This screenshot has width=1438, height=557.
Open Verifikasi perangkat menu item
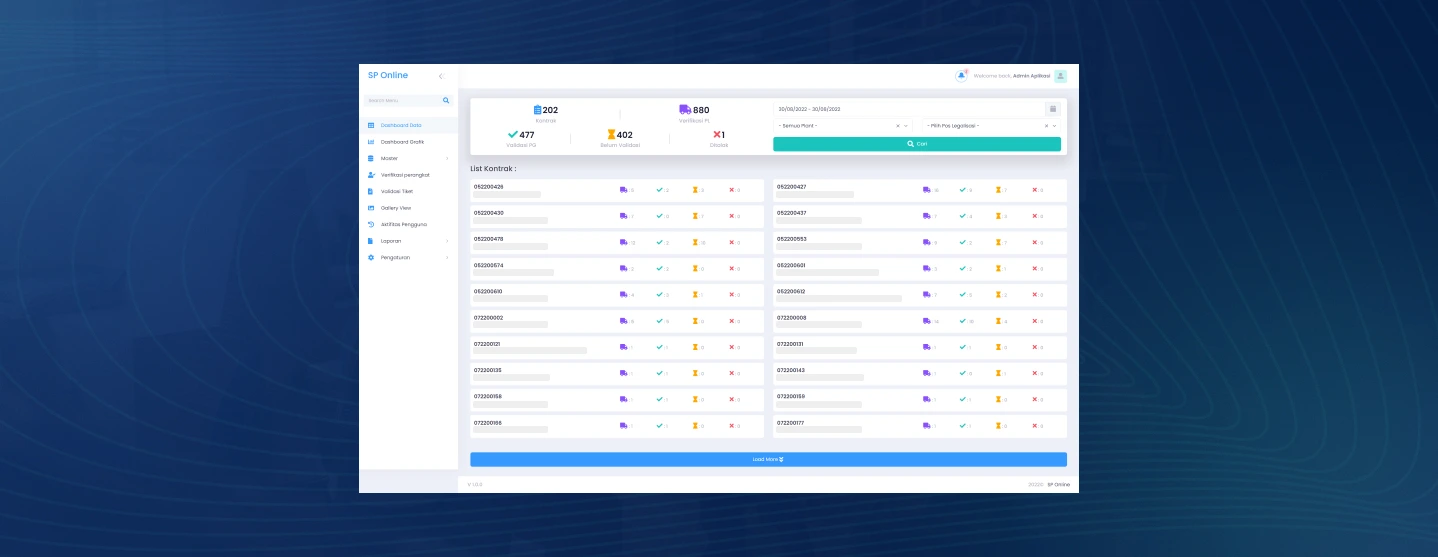pos(408,175)
